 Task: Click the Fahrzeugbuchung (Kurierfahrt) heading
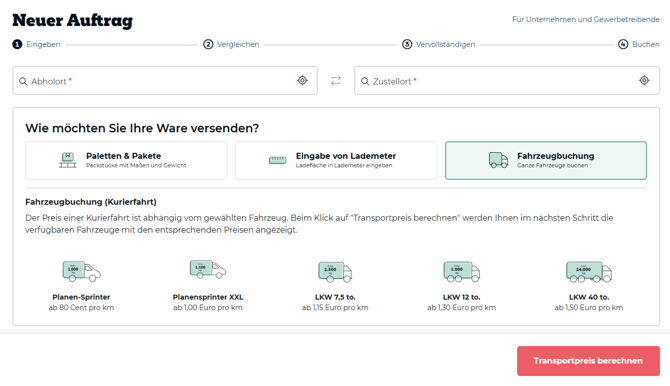tap(91, 202)
